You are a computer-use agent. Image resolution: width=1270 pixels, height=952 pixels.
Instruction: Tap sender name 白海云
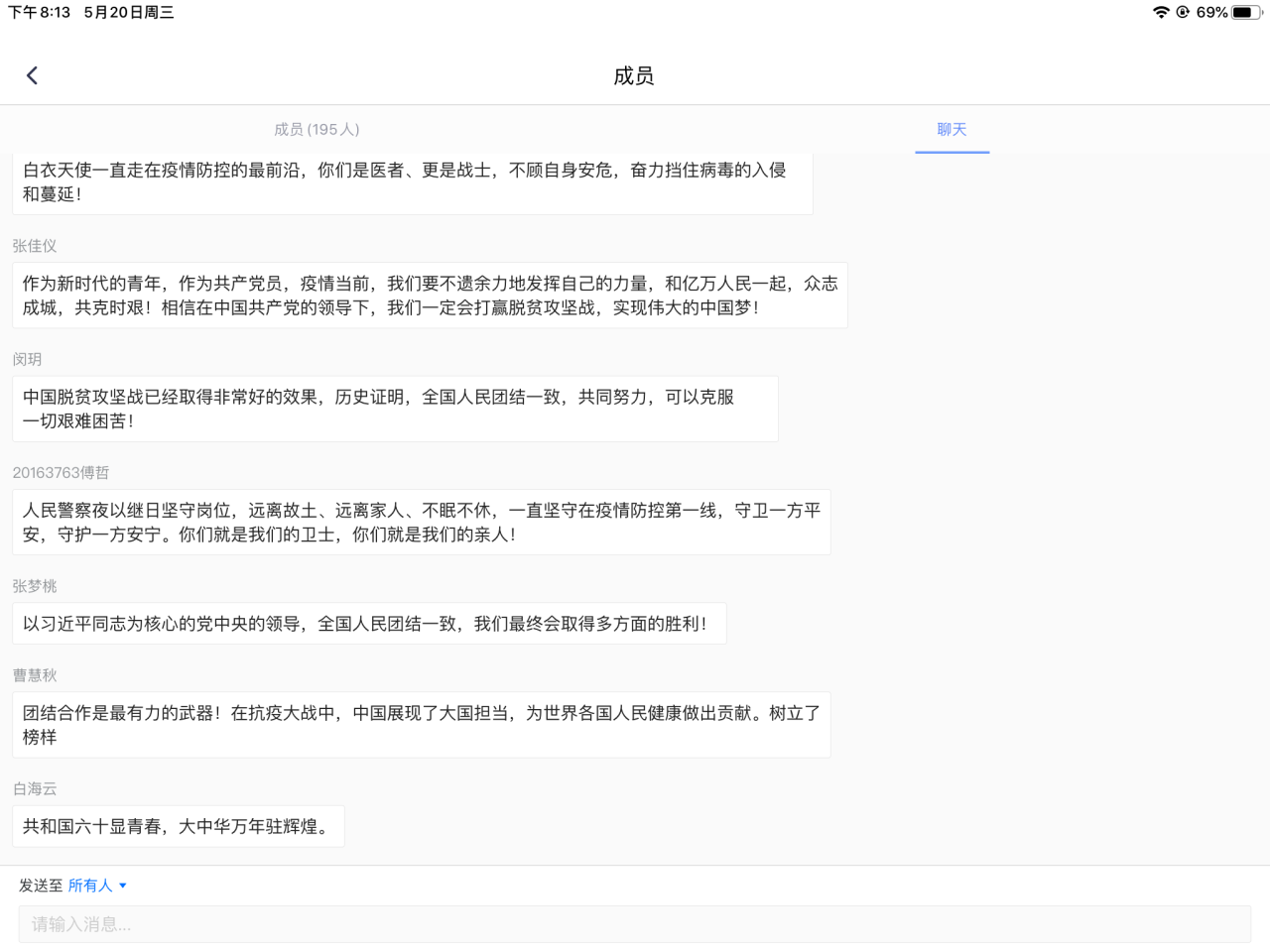tap(35, 788)
